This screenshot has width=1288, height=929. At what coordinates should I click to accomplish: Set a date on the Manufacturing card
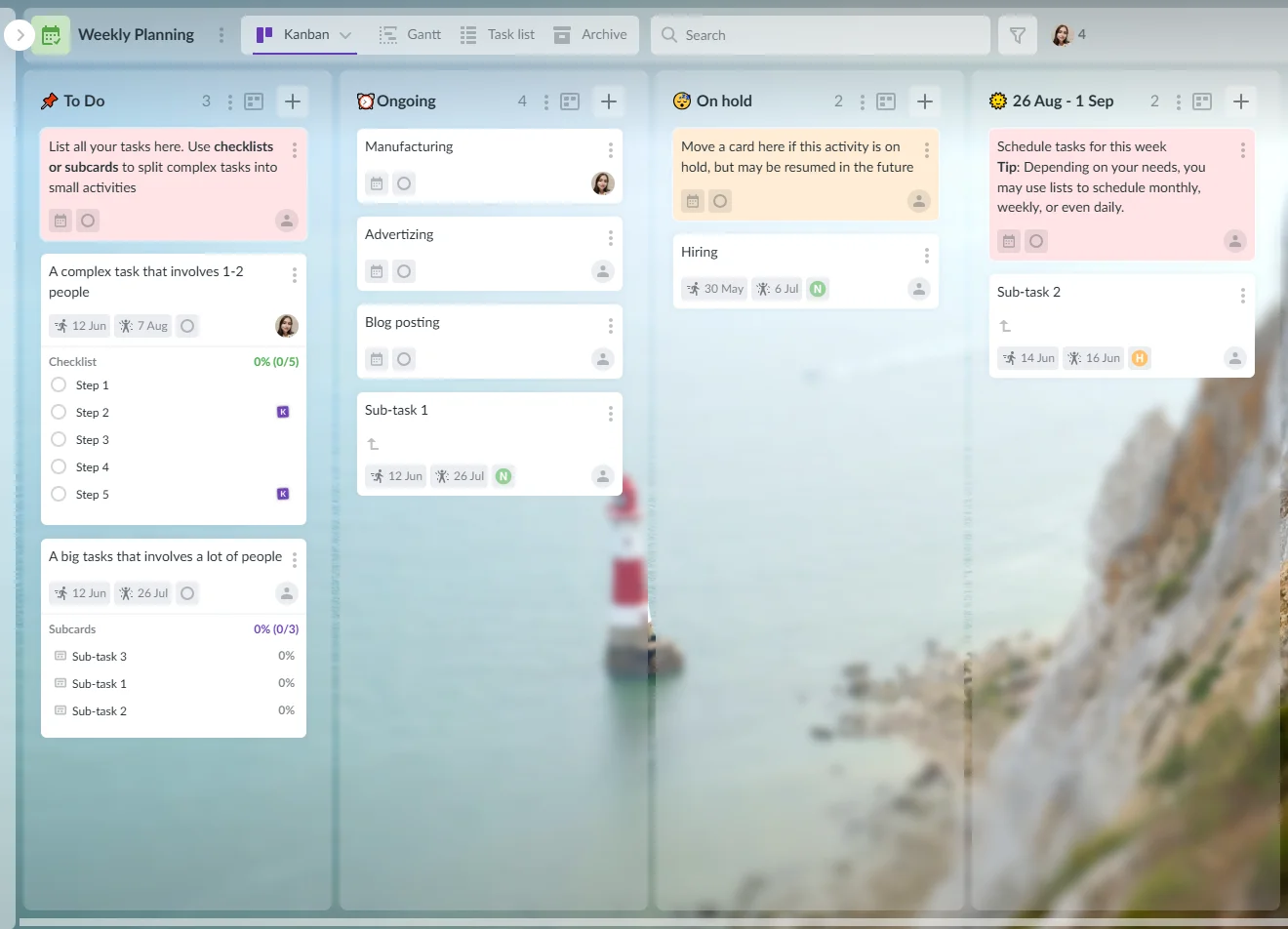point(377,183)
